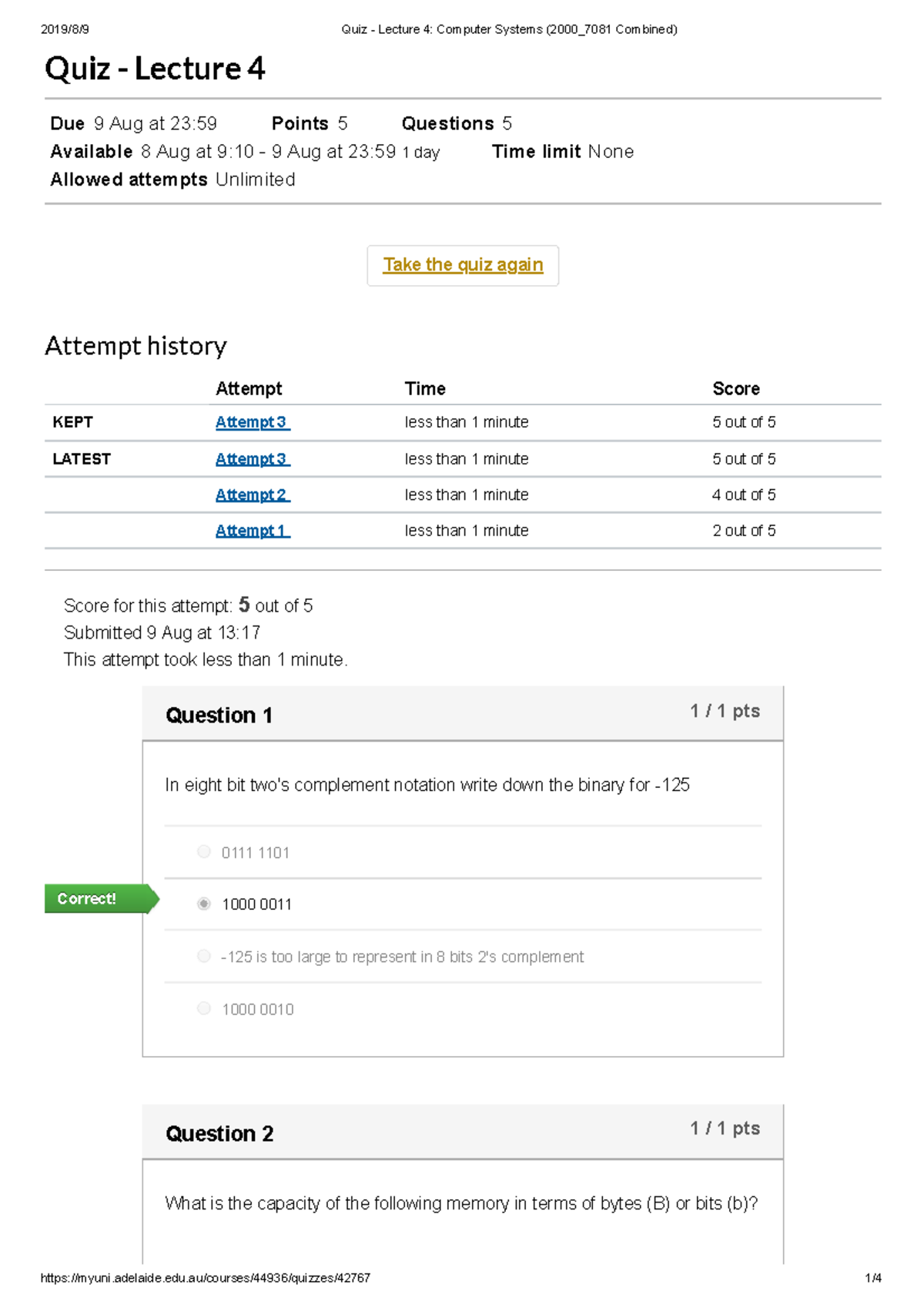Click the 4 out of 5 score

click(x=744, y=495)
